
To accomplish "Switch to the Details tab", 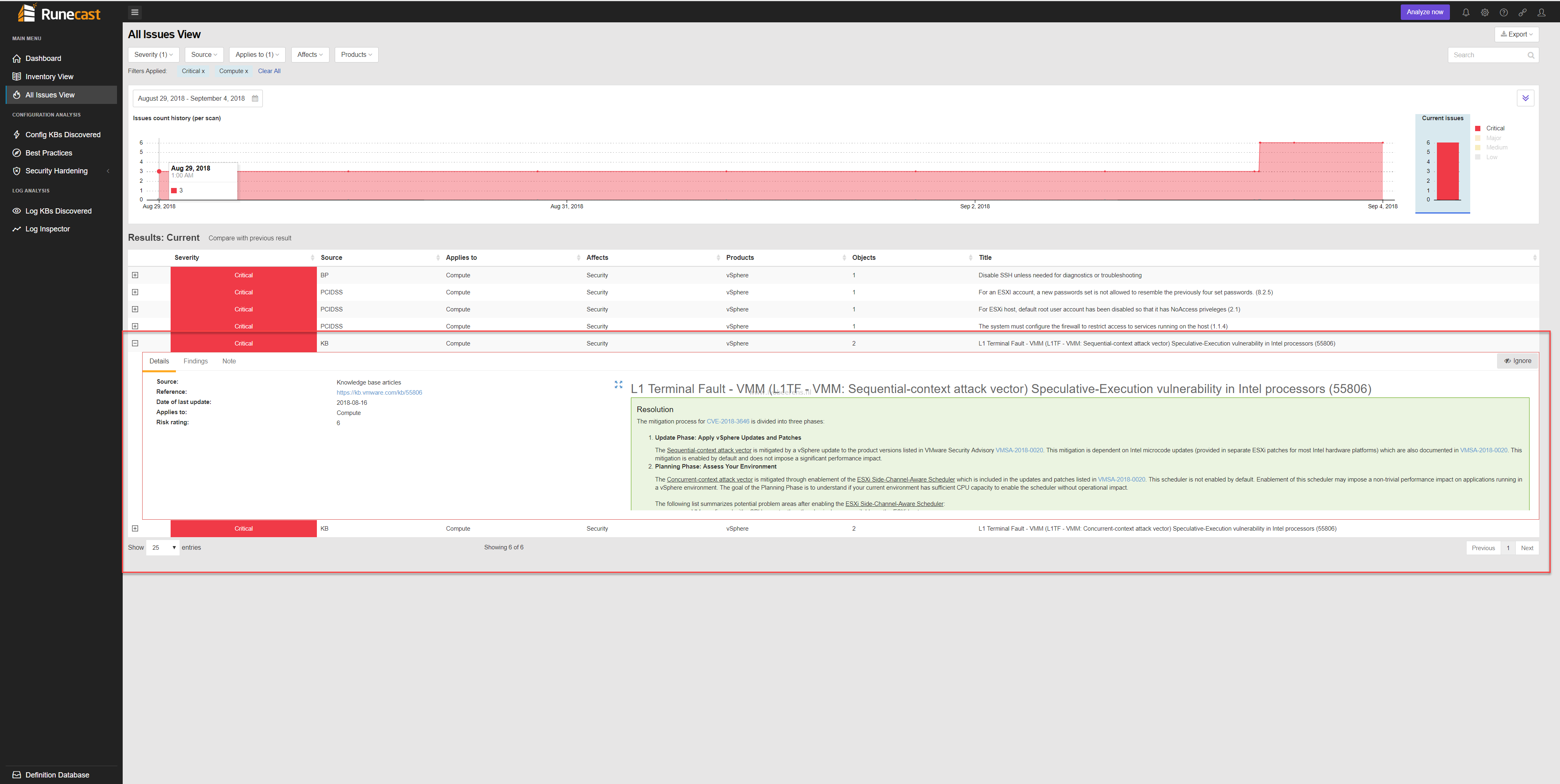I will click(x=159, y=361).
